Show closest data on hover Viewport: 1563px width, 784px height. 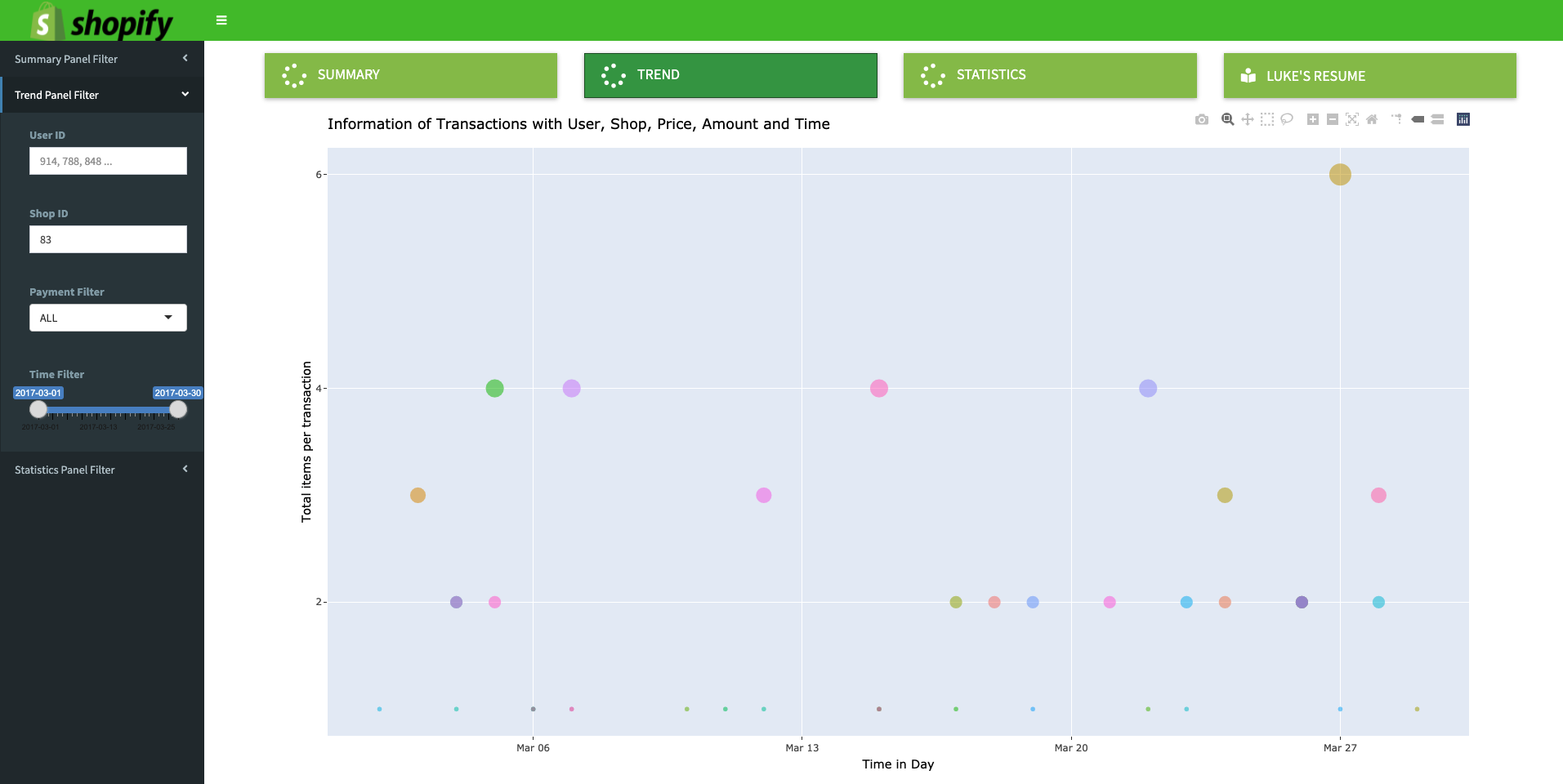coord(1418,119)
